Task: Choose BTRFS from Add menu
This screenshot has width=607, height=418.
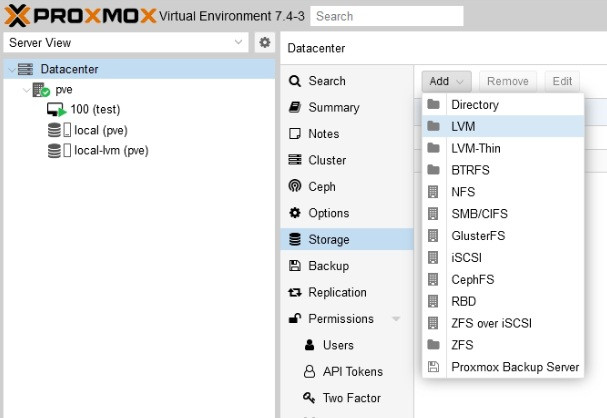Action: click(x=503, y=170)
